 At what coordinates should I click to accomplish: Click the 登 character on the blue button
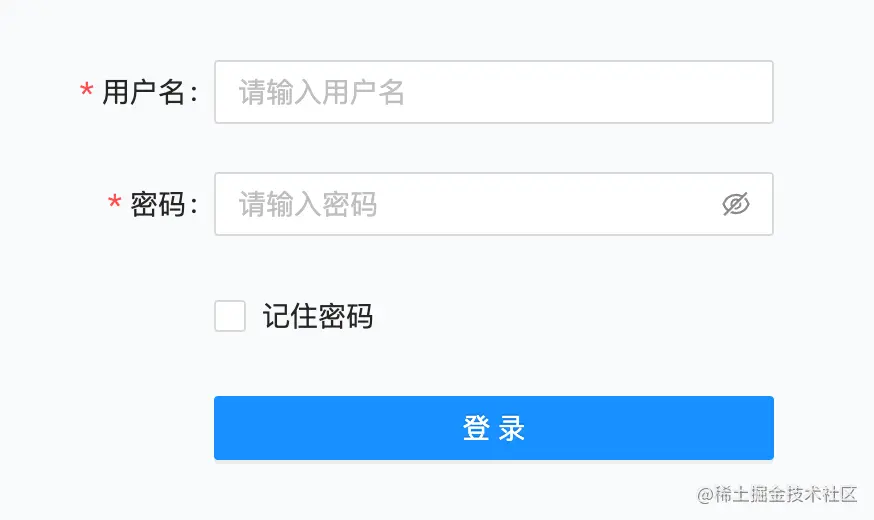pos(475,428)
